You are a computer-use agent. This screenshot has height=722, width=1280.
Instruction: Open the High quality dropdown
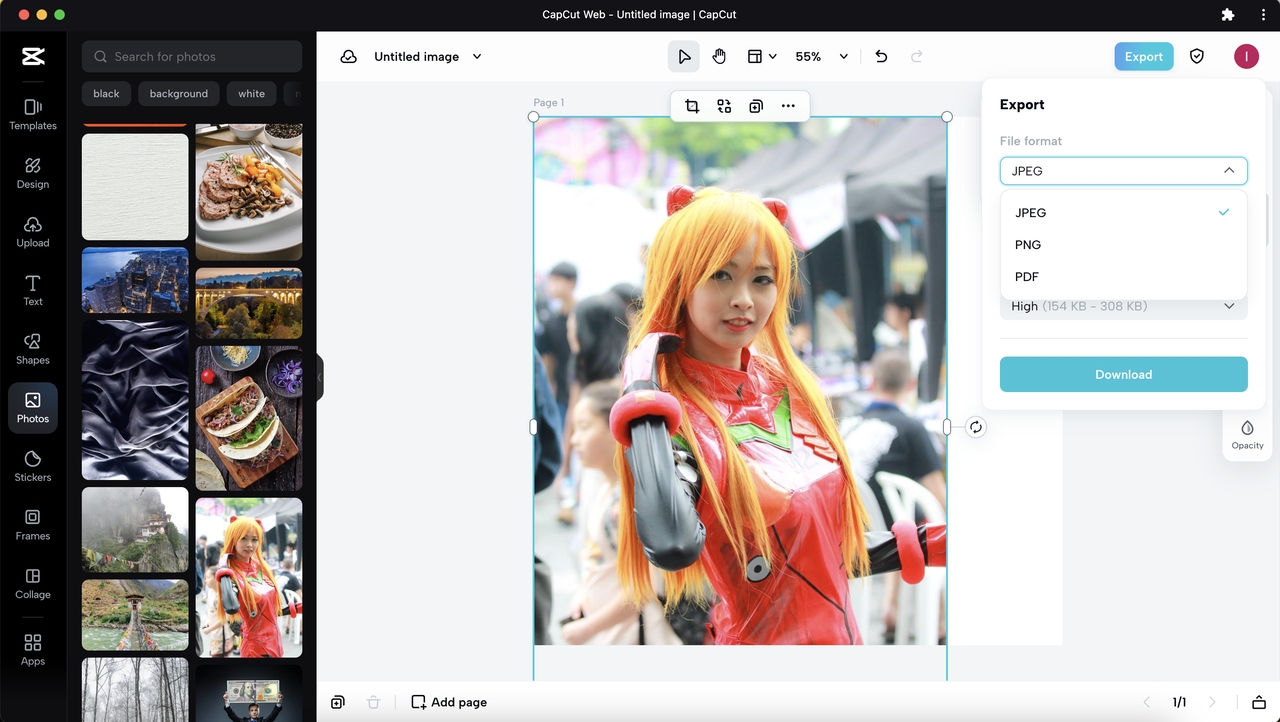click(1124, 306)
